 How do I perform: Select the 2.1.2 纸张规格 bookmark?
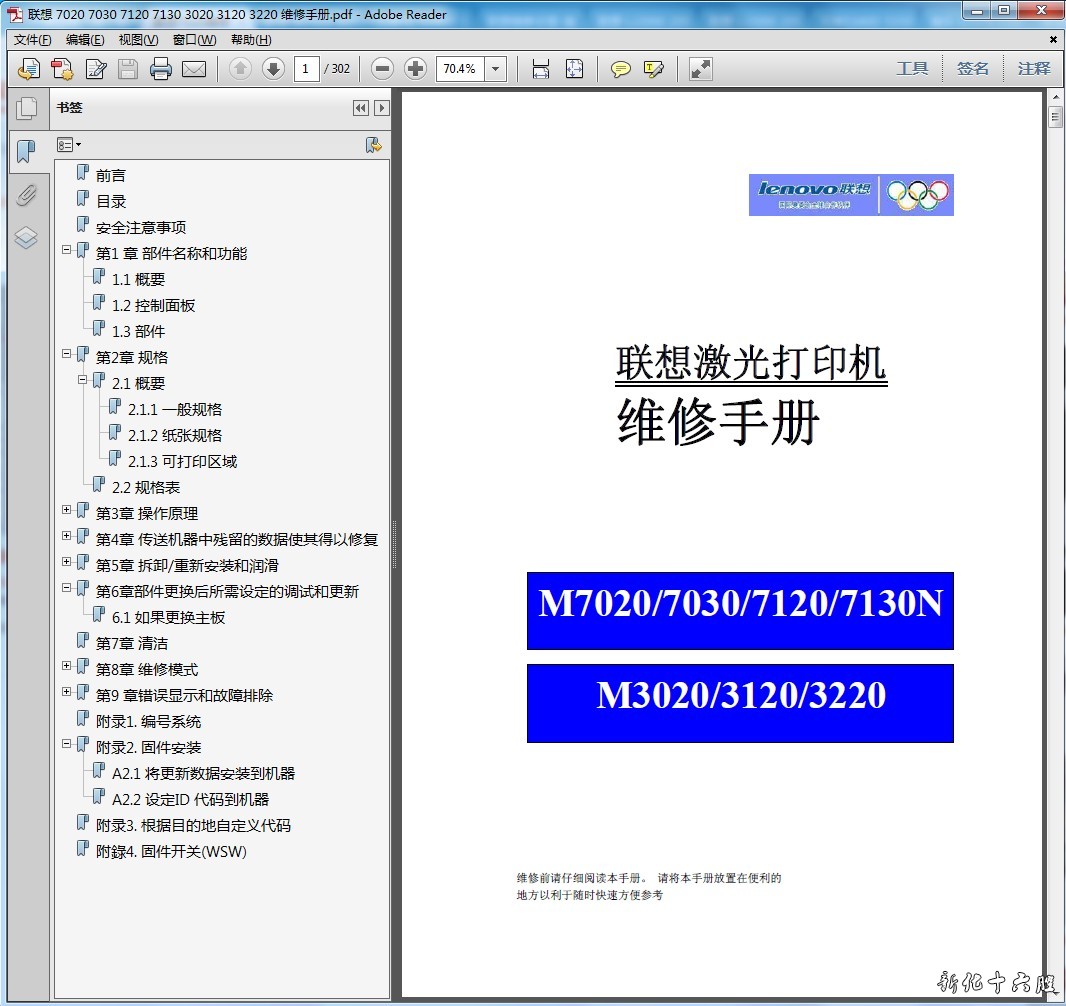click(175, 435)
